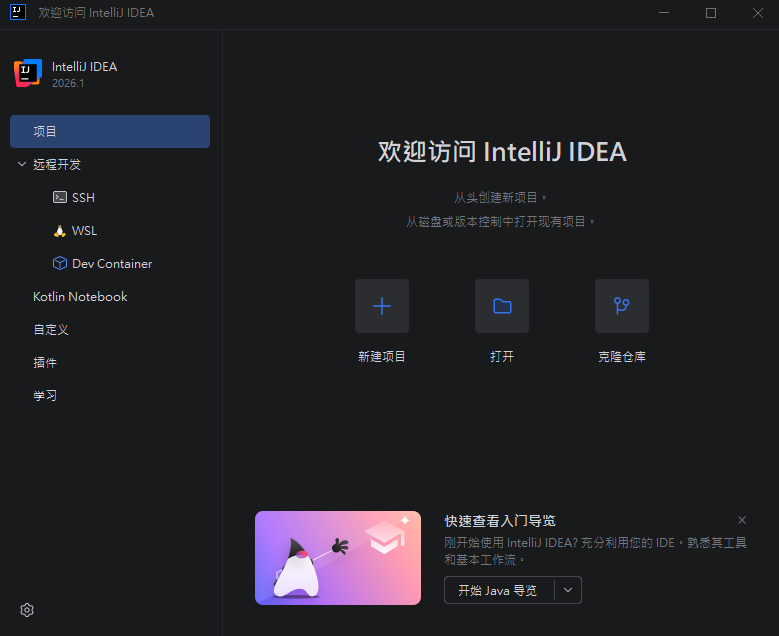
Task: Go to the 插件 section
Action: point(45,363)
